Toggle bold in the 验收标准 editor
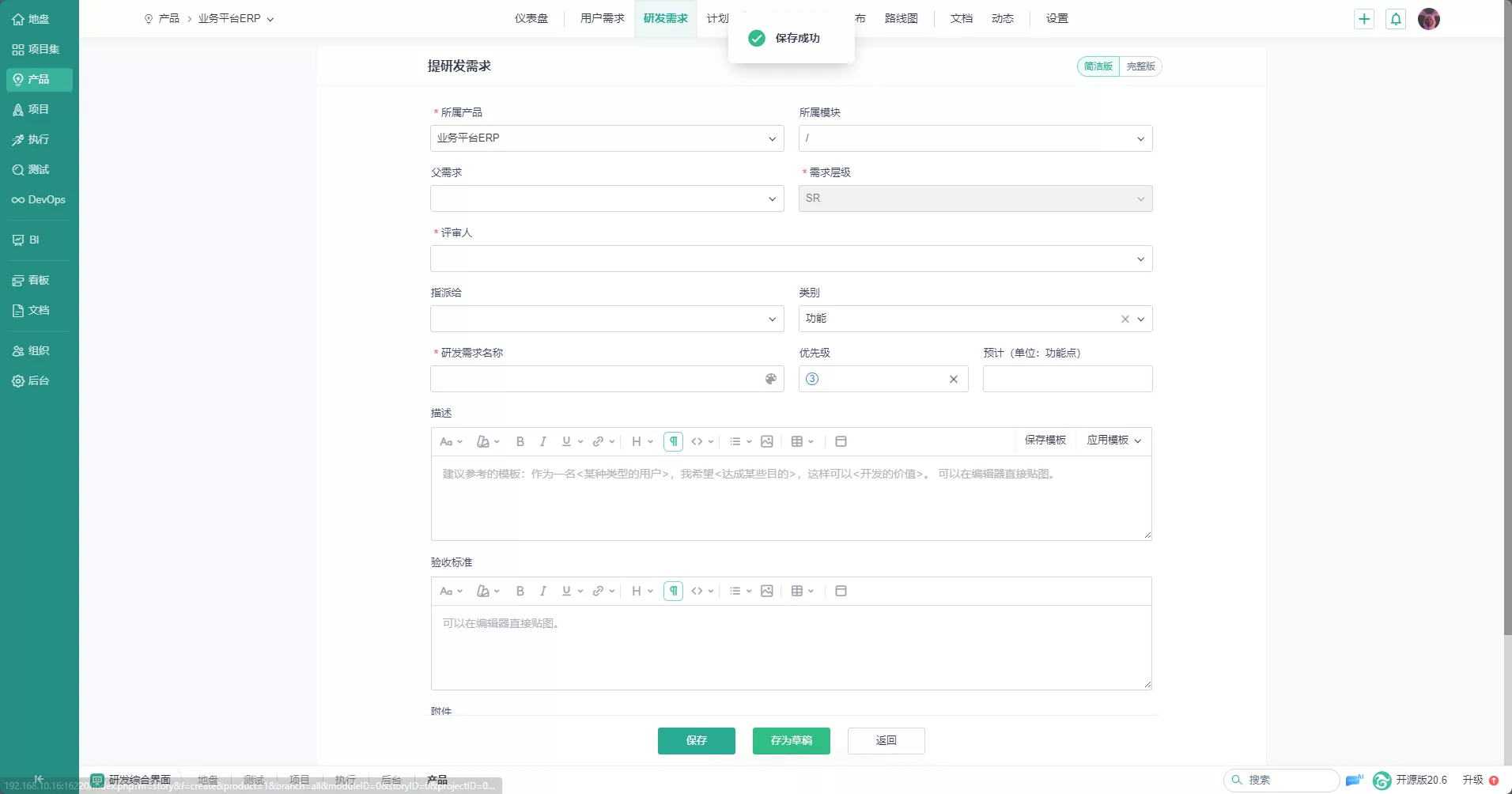Viewport: 1512px width, 794px height. tap(520, 591)
